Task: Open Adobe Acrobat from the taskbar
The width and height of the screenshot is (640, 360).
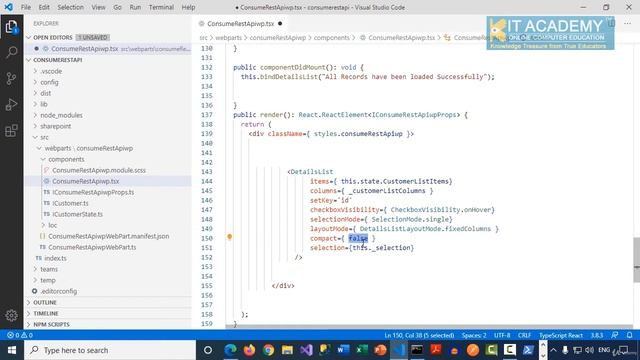Action: click(x=436, y=350)
